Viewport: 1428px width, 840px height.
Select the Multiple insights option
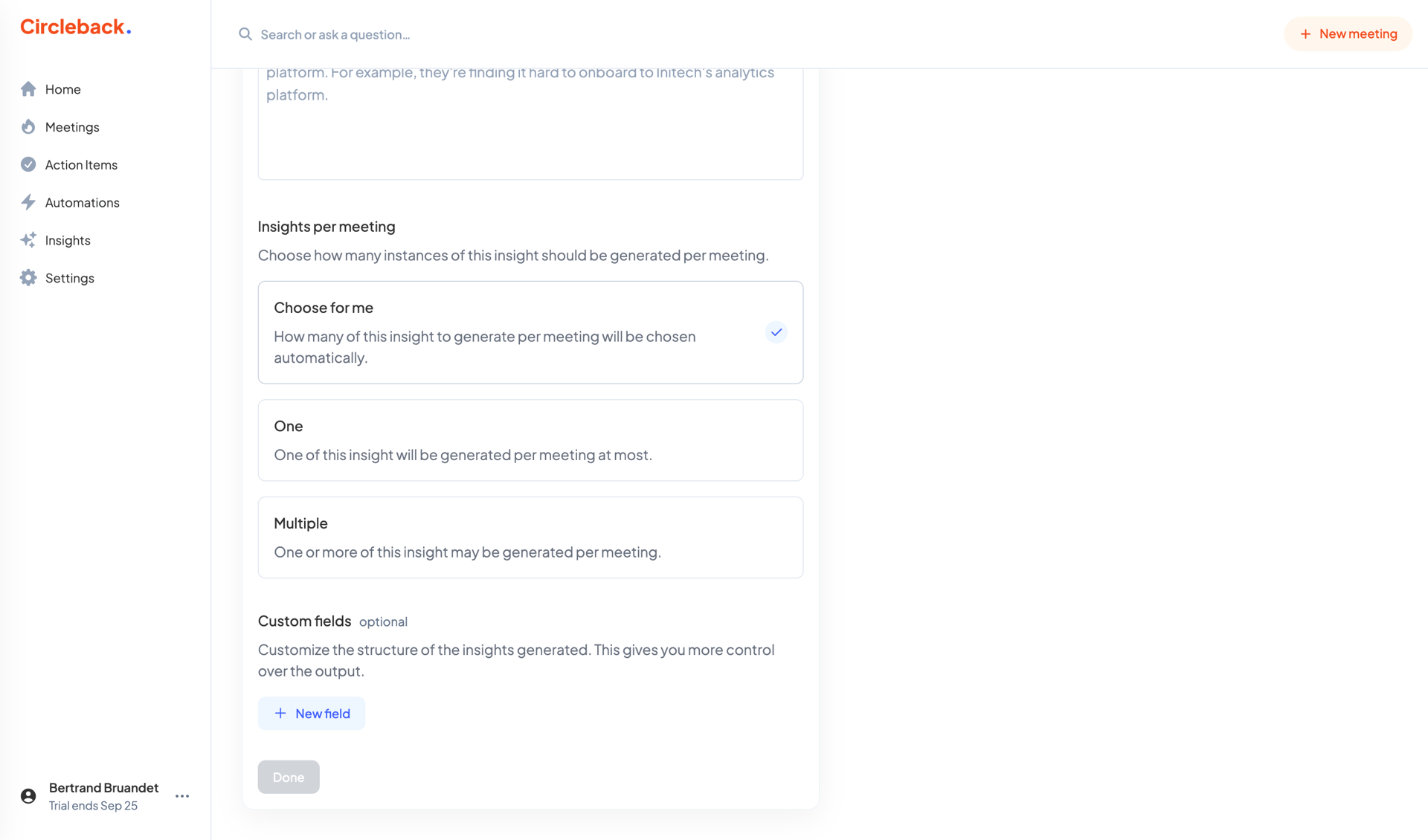pyautogui.click(x=530, y=537)
